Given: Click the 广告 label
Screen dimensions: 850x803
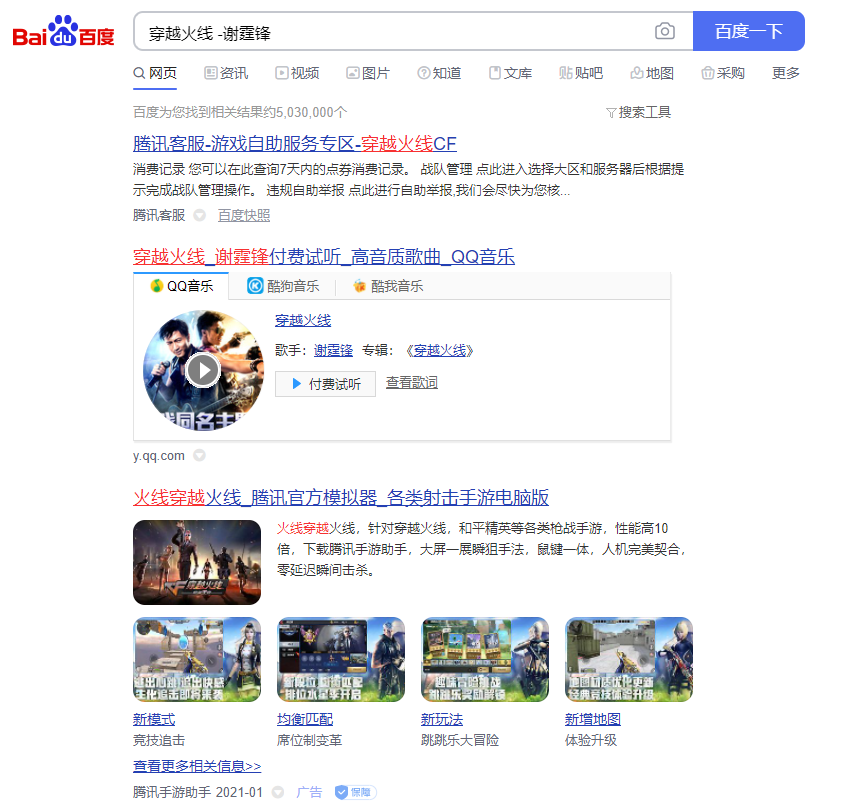Looking at the screenshot, I should click(x=309, y=792).
